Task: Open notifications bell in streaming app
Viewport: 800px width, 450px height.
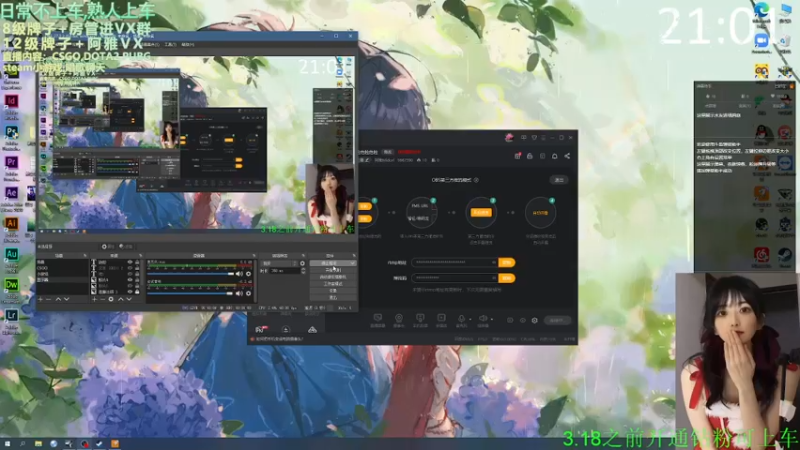Action: point(555,156)
